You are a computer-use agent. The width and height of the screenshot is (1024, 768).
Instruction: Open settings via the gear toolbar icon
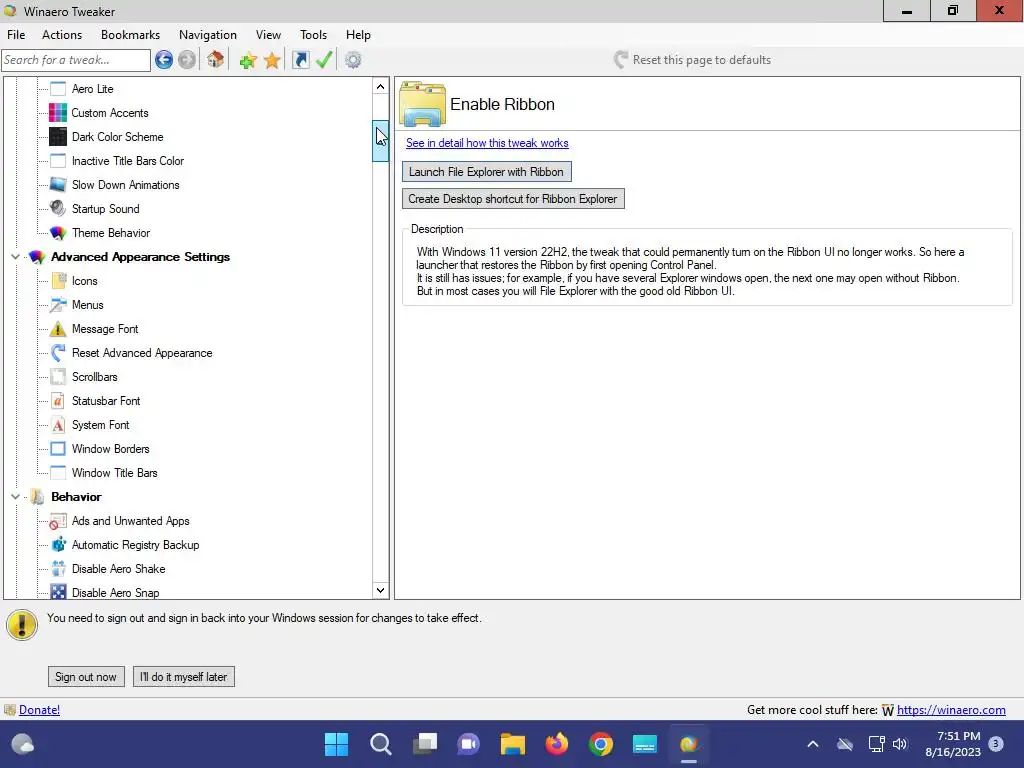353,60
